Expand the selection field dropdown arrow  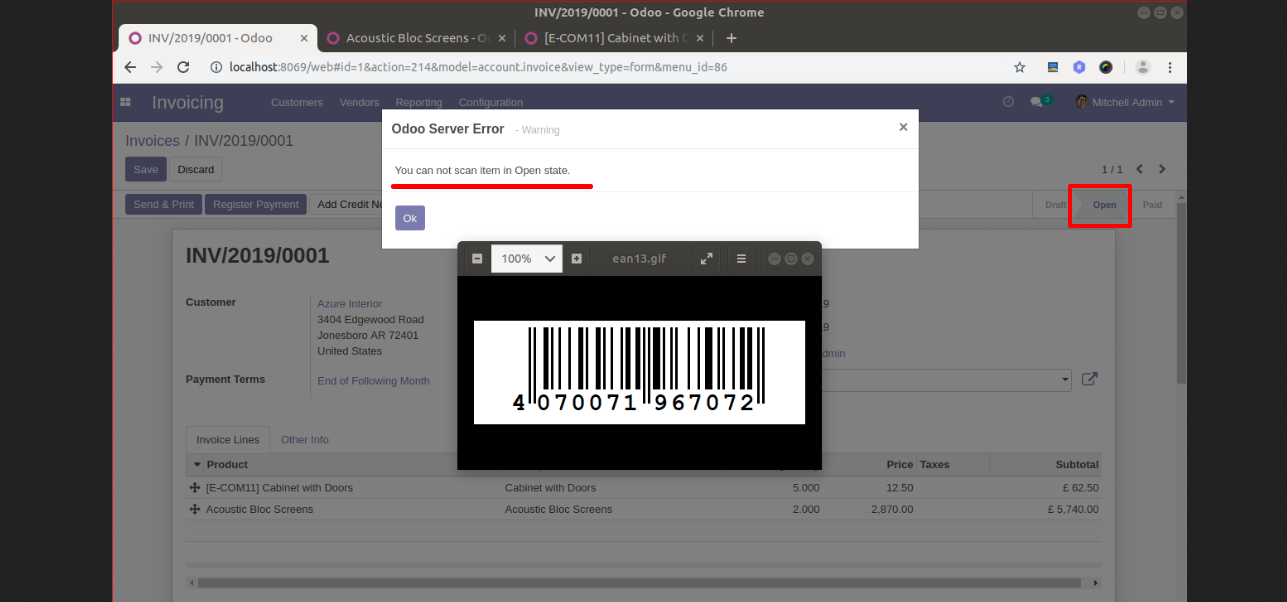click(x=1064, y=381)
